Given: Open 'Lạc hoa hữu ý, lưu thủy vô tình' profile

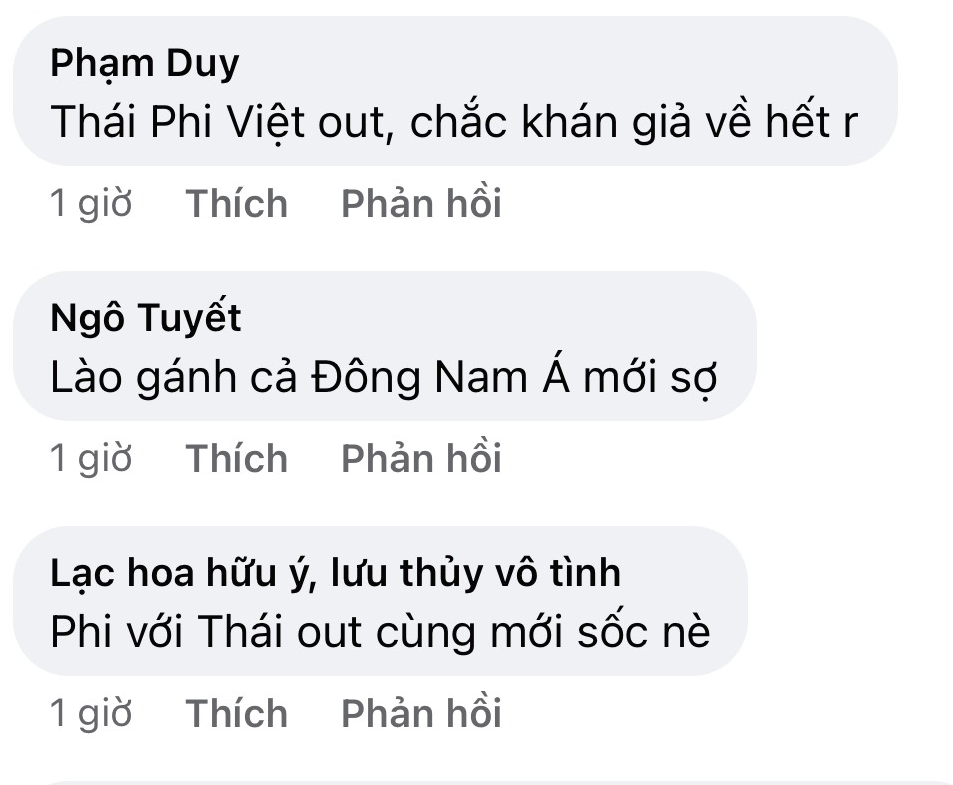Looking at the screenshot, I should pos(335,573).
